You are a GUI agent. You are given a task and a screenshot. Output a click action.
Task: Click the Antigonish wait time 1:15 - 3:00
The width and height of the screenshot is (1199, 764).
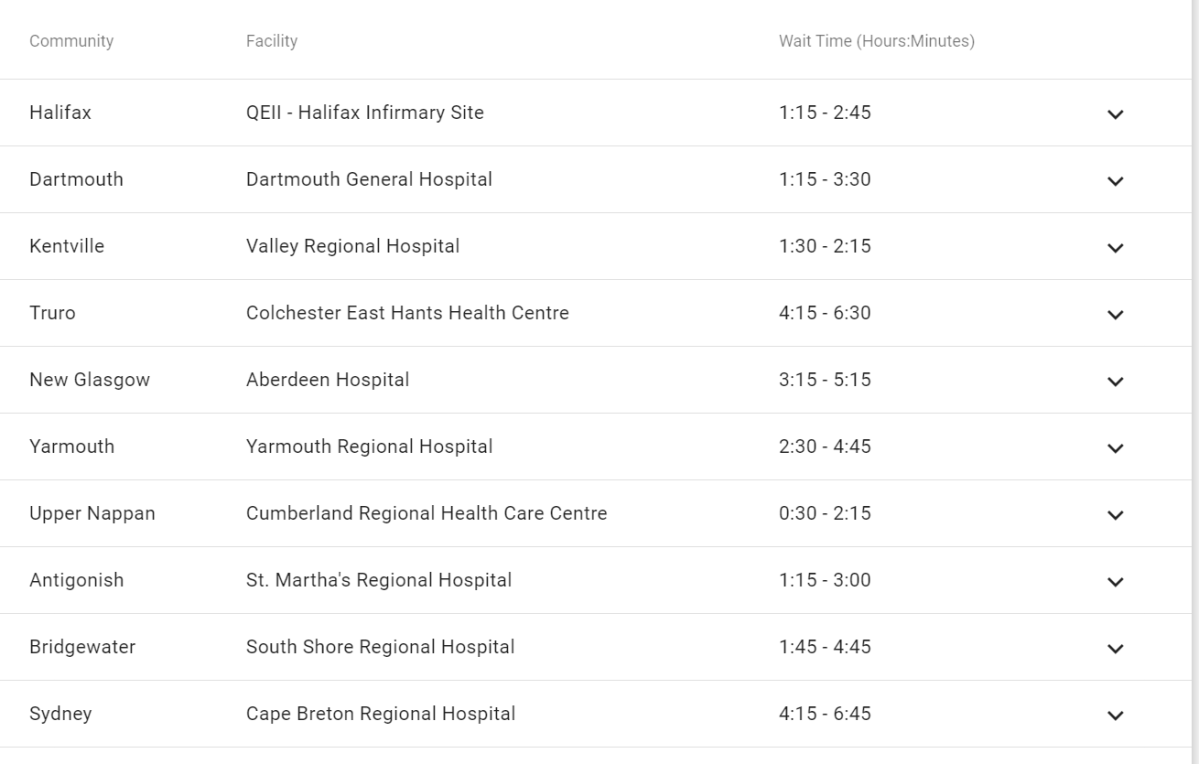(825, 580)
